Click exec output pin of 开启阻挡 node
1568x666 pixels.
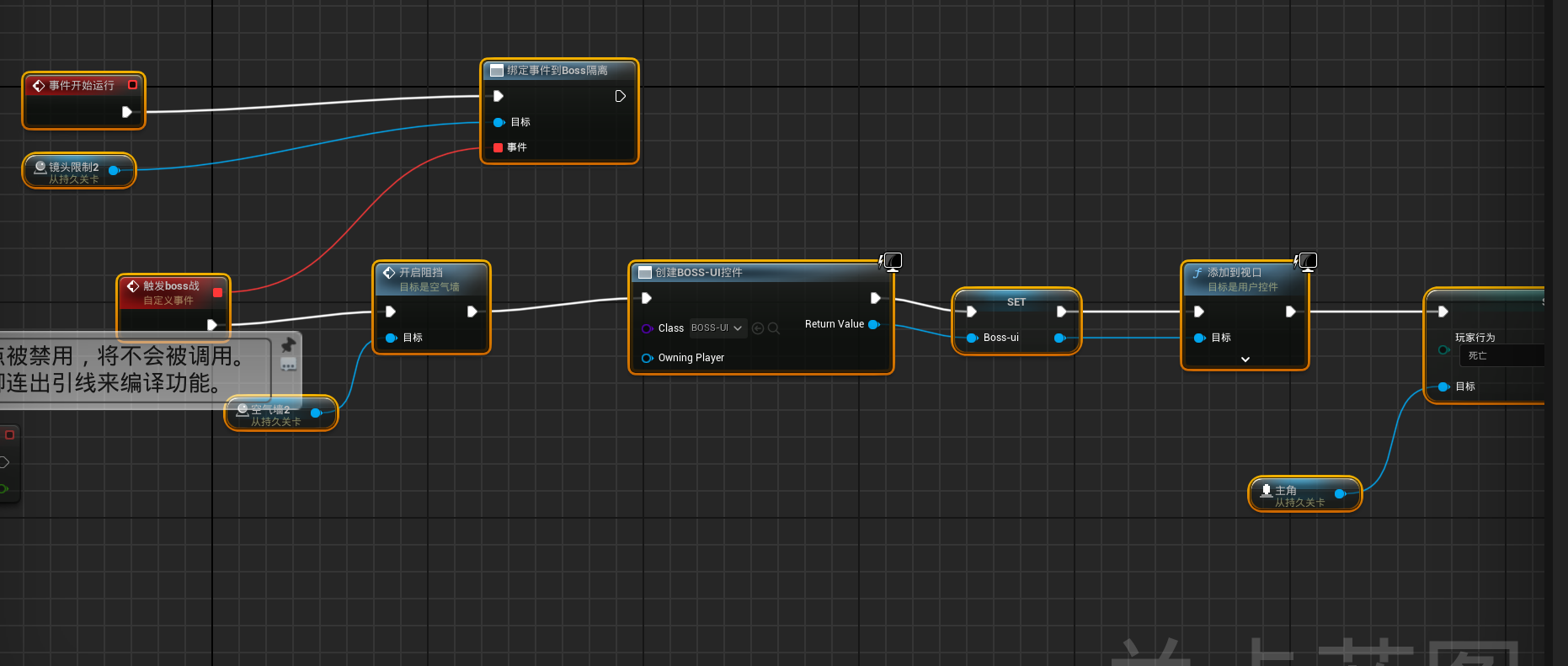(x=472, y=312)
